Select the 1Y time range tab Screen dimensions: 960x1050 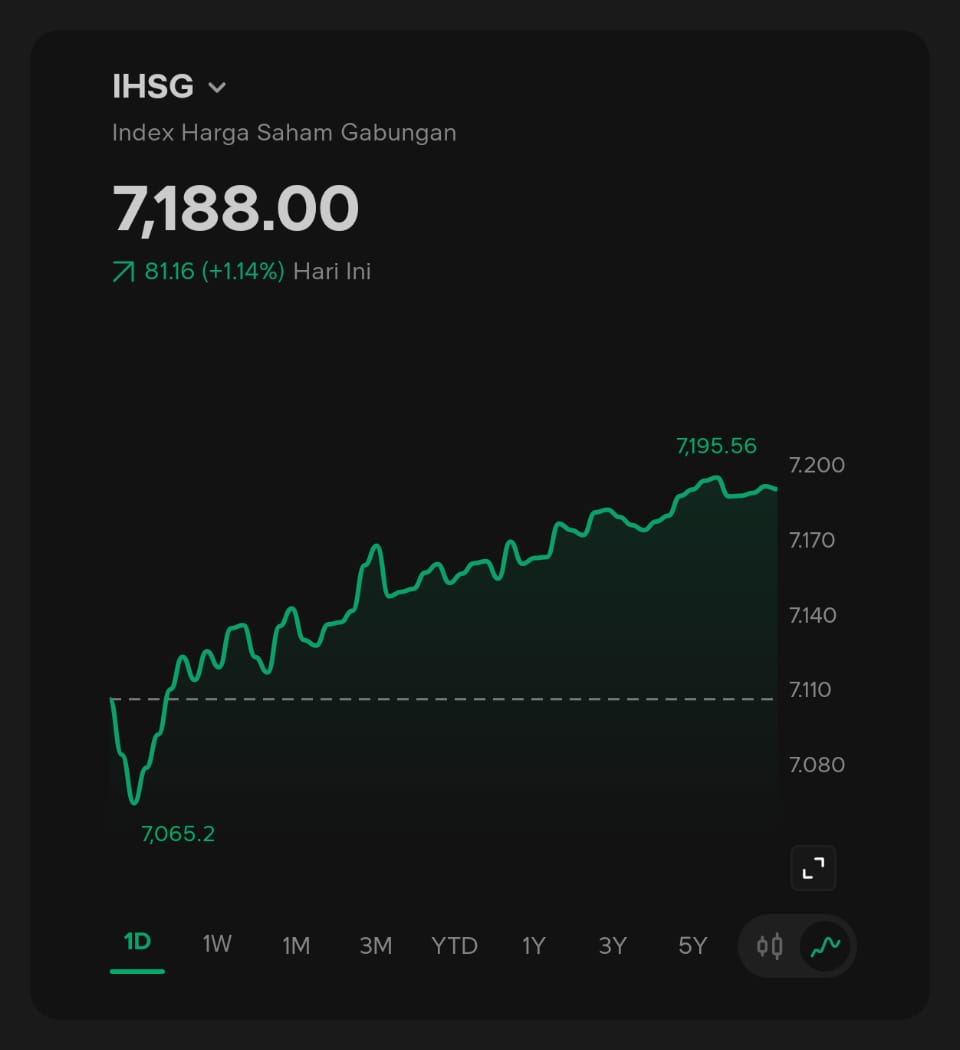[x=534, y=946]
